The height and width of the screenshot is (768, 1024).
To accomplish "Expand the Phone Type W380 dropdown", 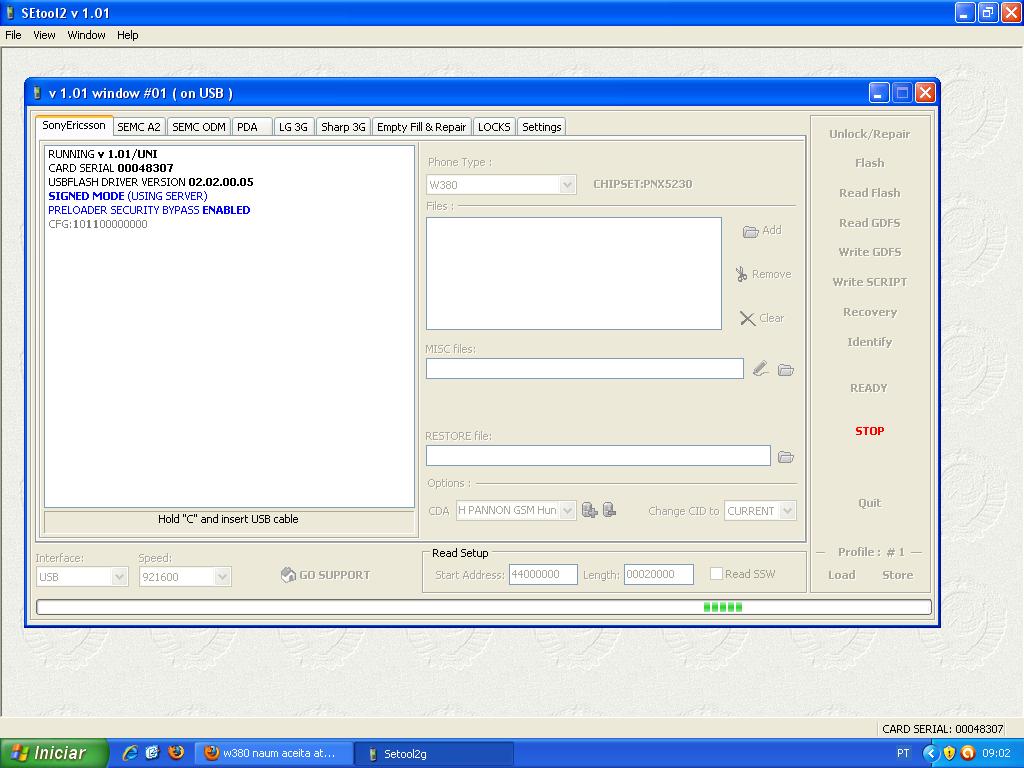I will coord(568,185).
